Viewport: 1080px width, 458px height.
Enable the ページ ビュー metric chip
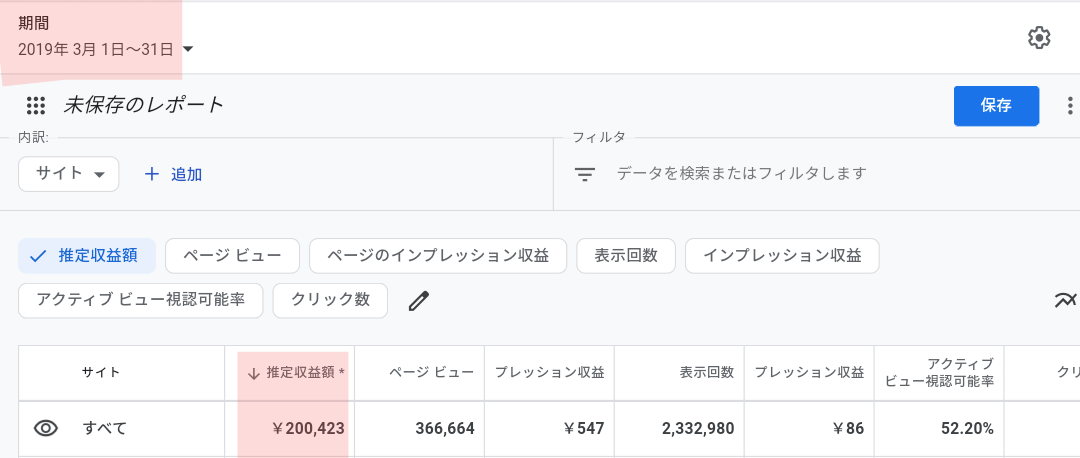pyautogui.click(x=233, y=256)
